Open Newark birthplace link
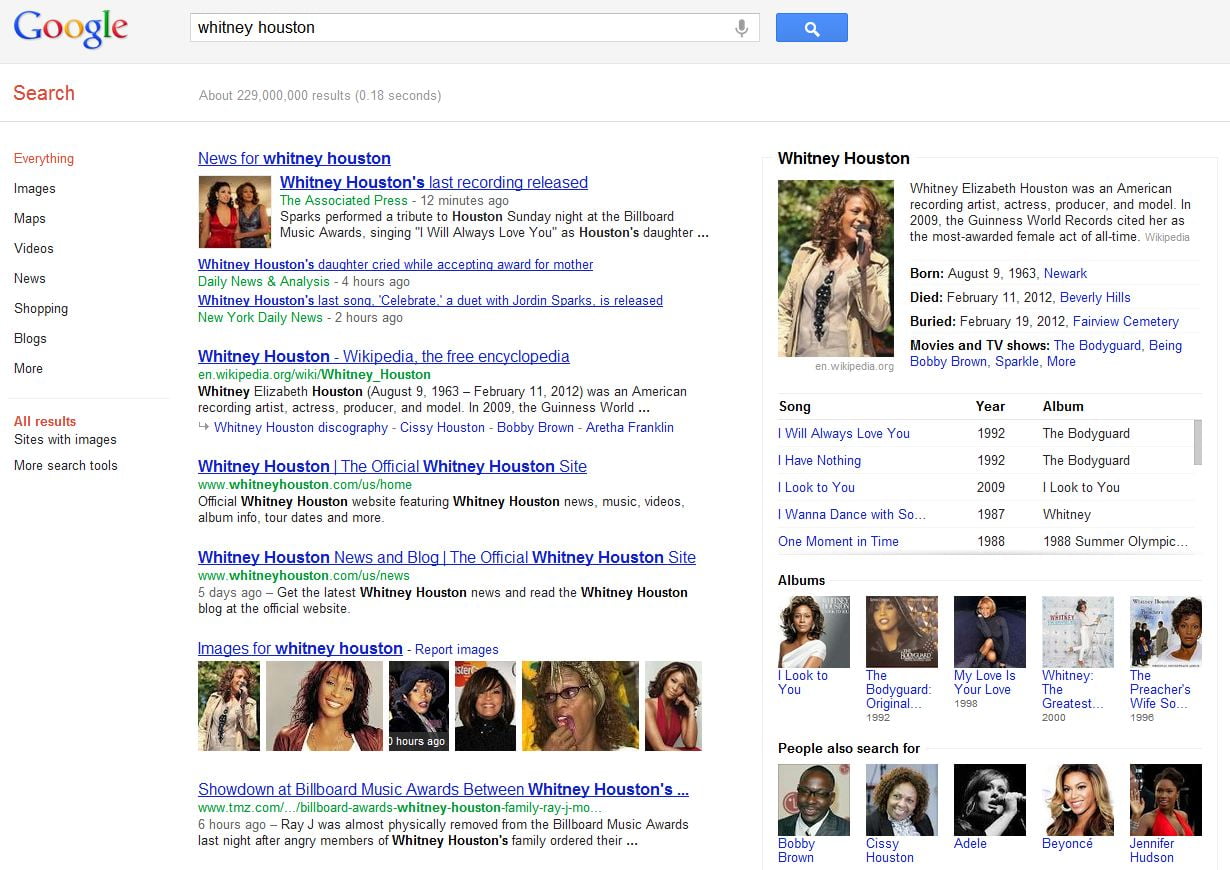The height and width of the screenshot is (870, 1230). 1065,273
